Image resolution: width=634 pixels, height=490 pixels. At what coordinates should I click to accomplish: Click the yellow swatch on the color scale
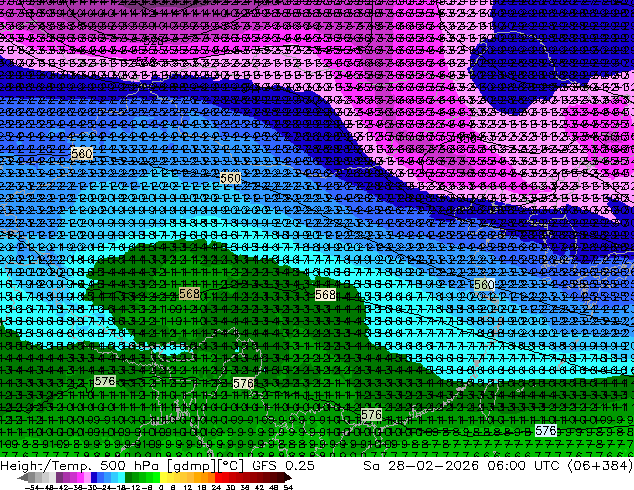click(163, 477)
